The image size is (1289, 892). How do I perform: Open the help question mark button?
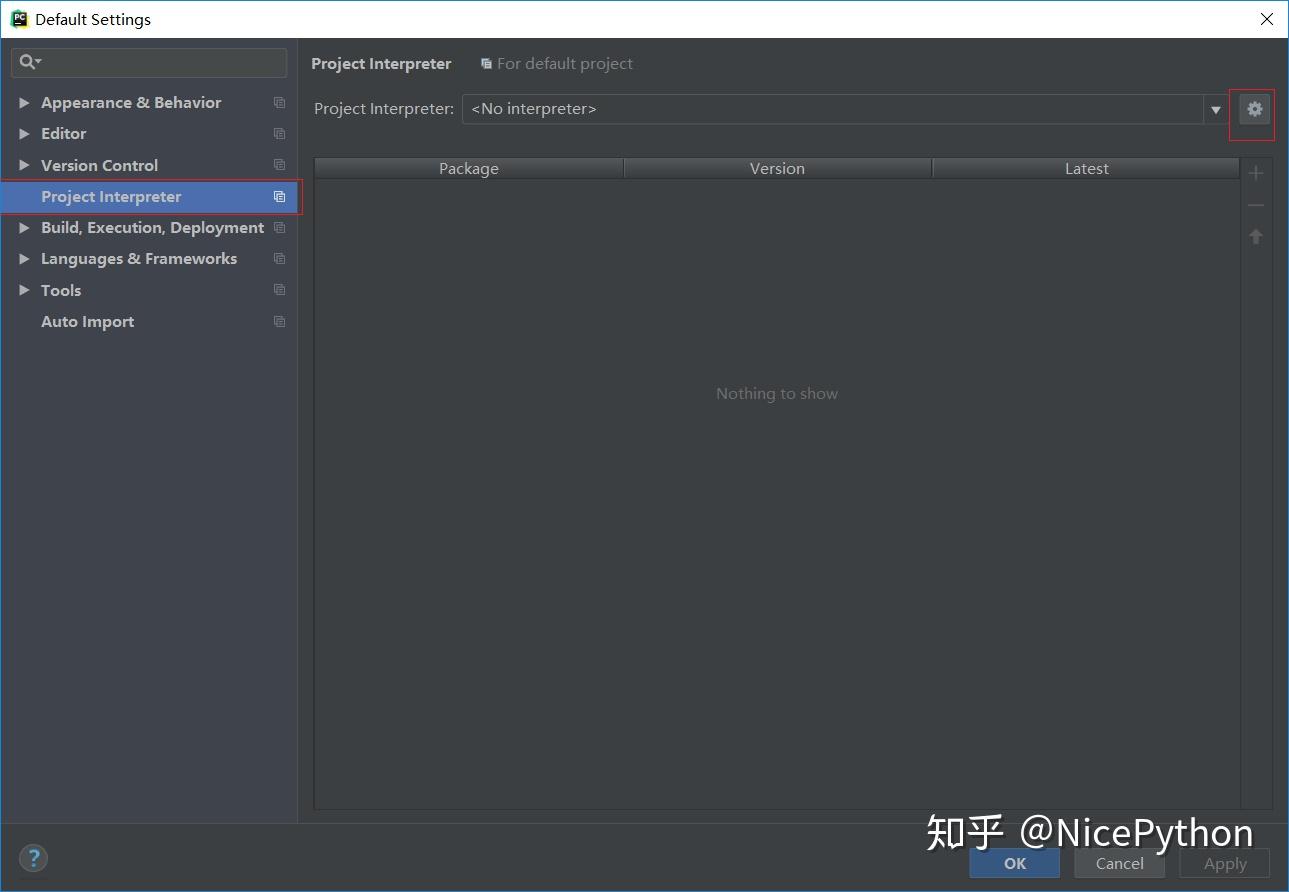point(33,858)
